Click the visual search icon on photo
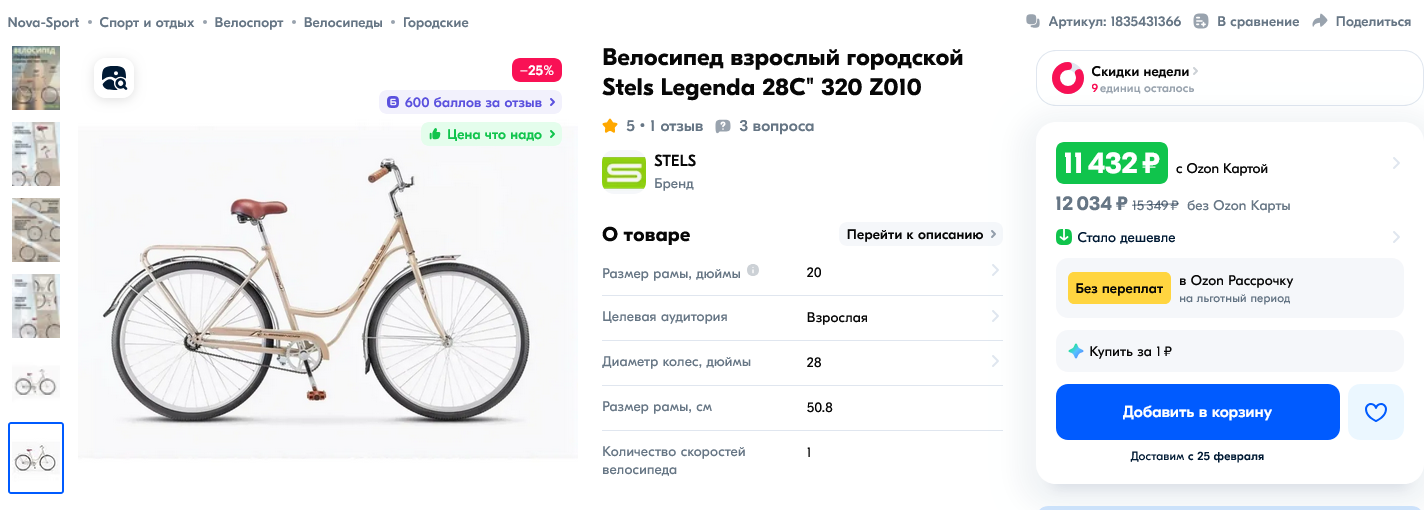1424x510 pixels. coord(114,78)
